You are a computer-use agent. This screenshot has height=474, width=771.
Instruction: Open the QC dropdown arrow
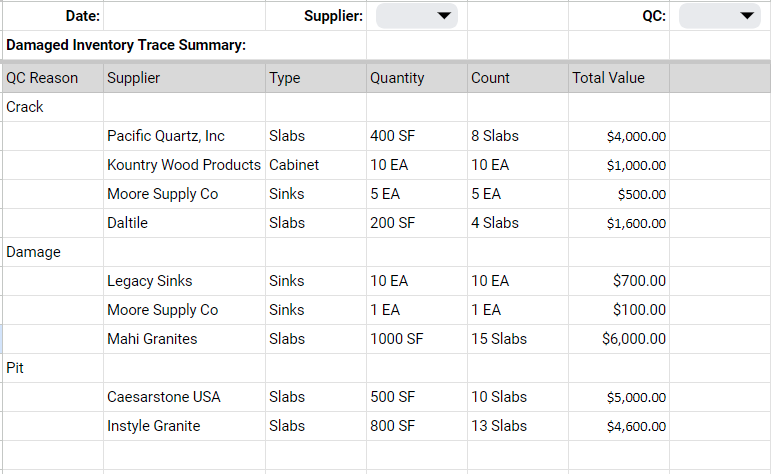pyautogui.click(x=746, y=16)
